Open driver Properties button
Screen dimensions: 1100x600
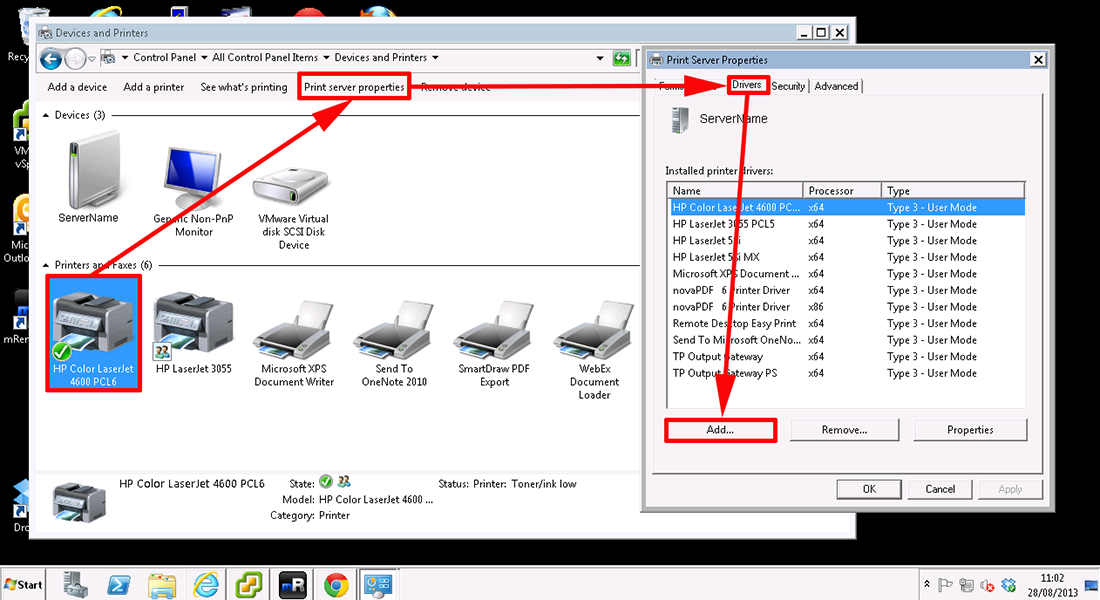(x=970, y=430)
